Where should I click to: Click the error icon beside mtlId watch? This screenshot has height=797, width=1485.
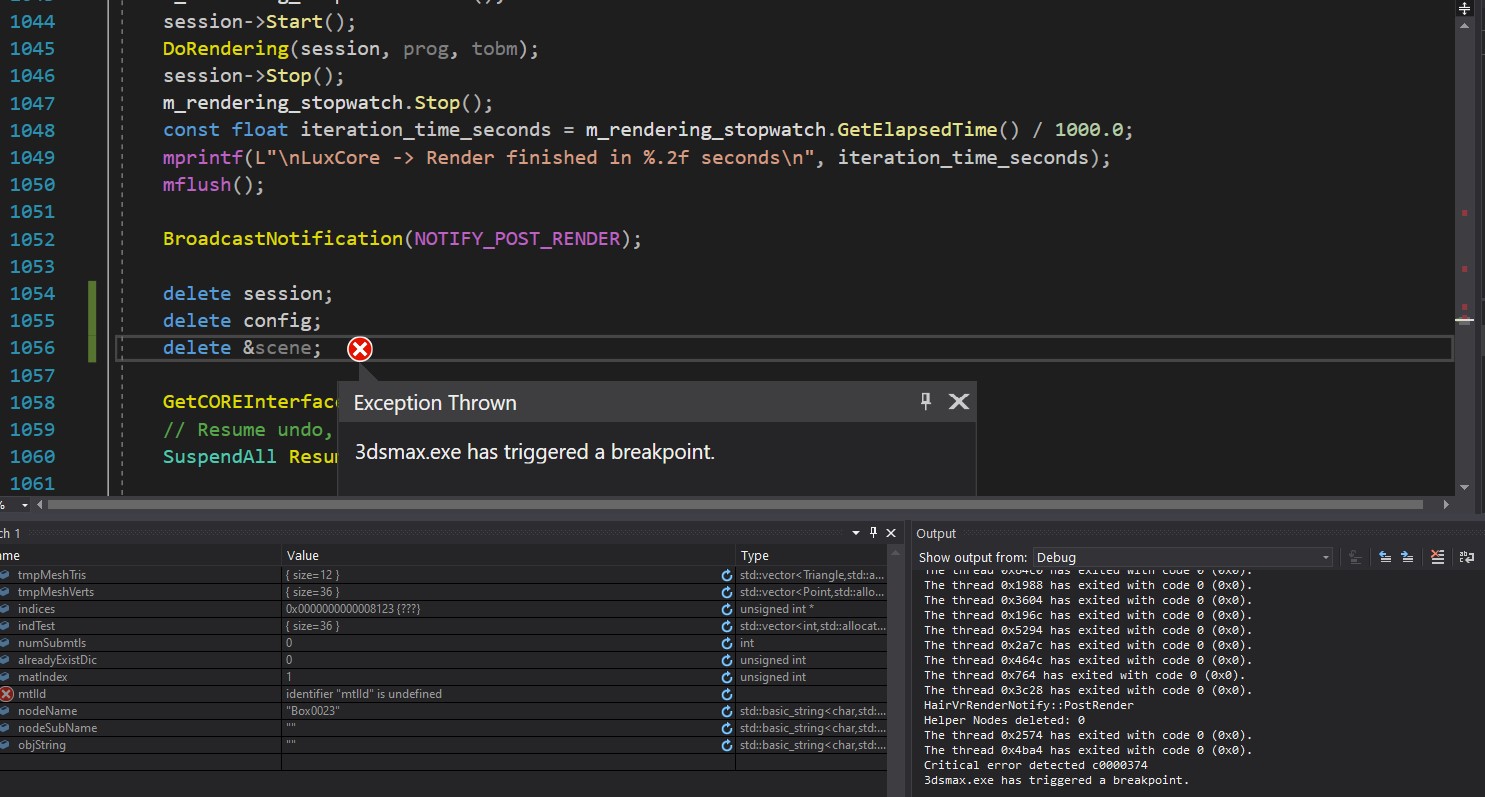pos(6,694)
